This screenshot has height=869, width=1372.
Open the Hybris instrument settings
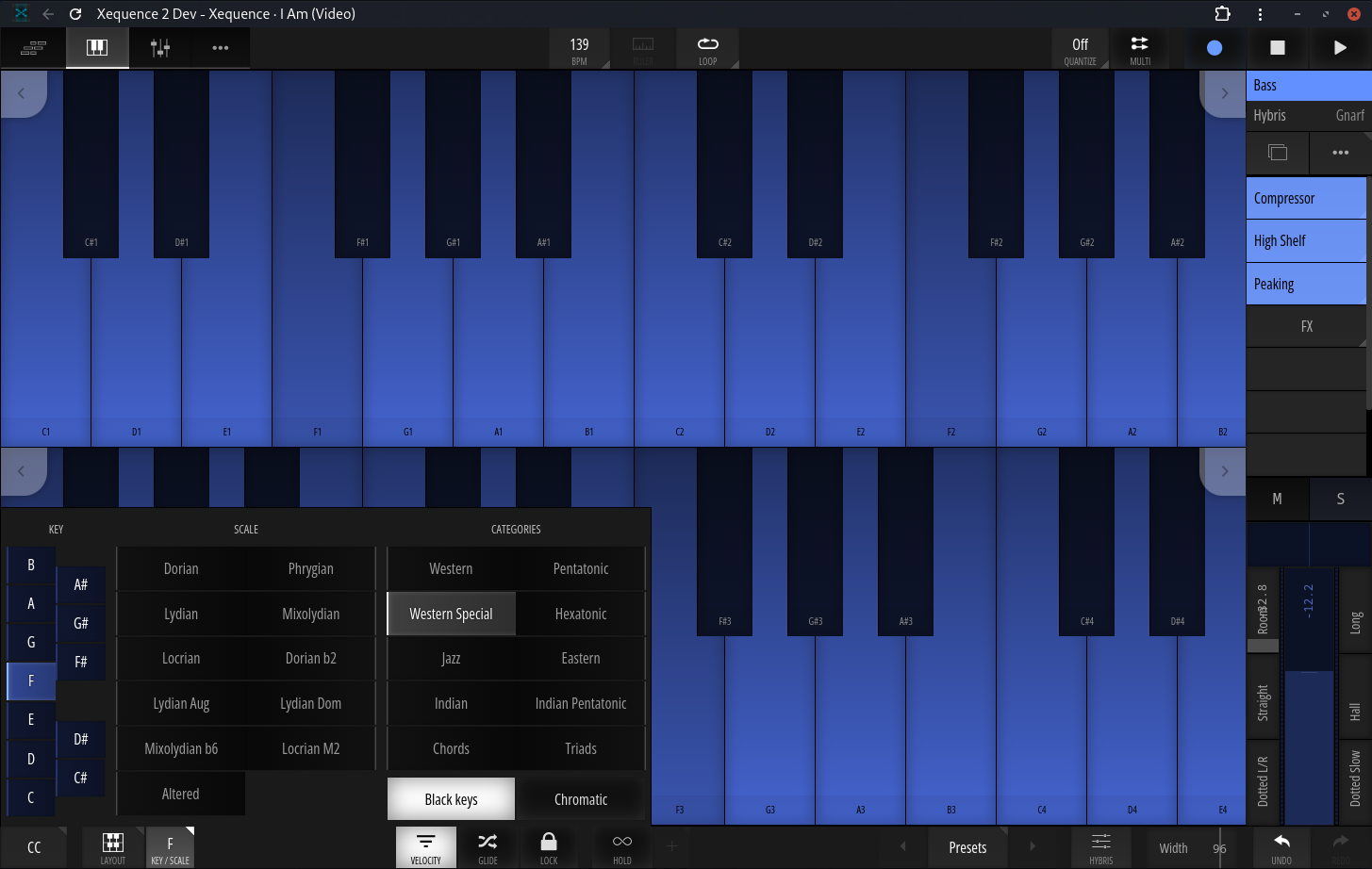click(1101, 846)
